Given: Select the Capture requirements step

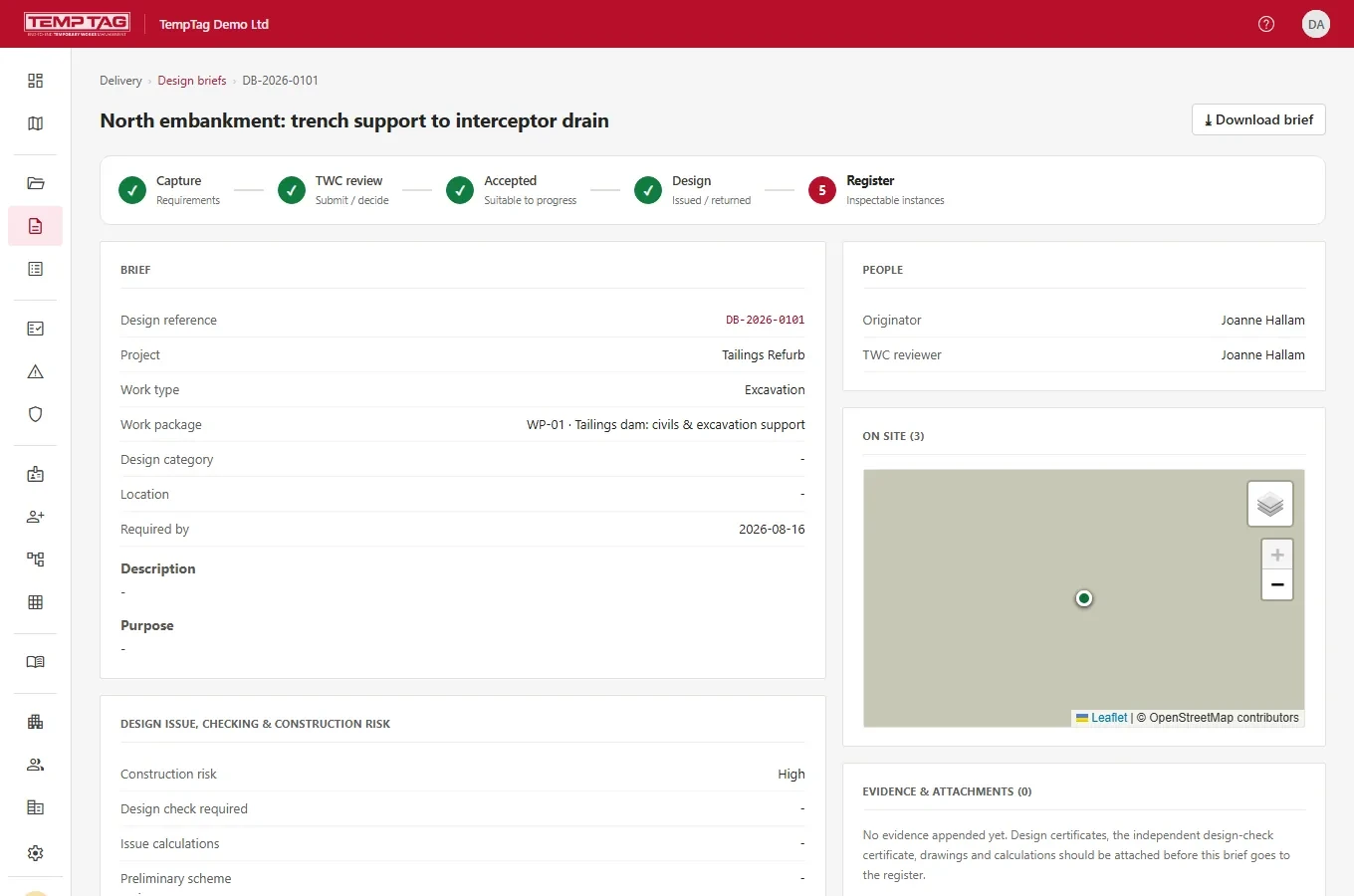Looking at the screenshot, I should tap(169, 190).
